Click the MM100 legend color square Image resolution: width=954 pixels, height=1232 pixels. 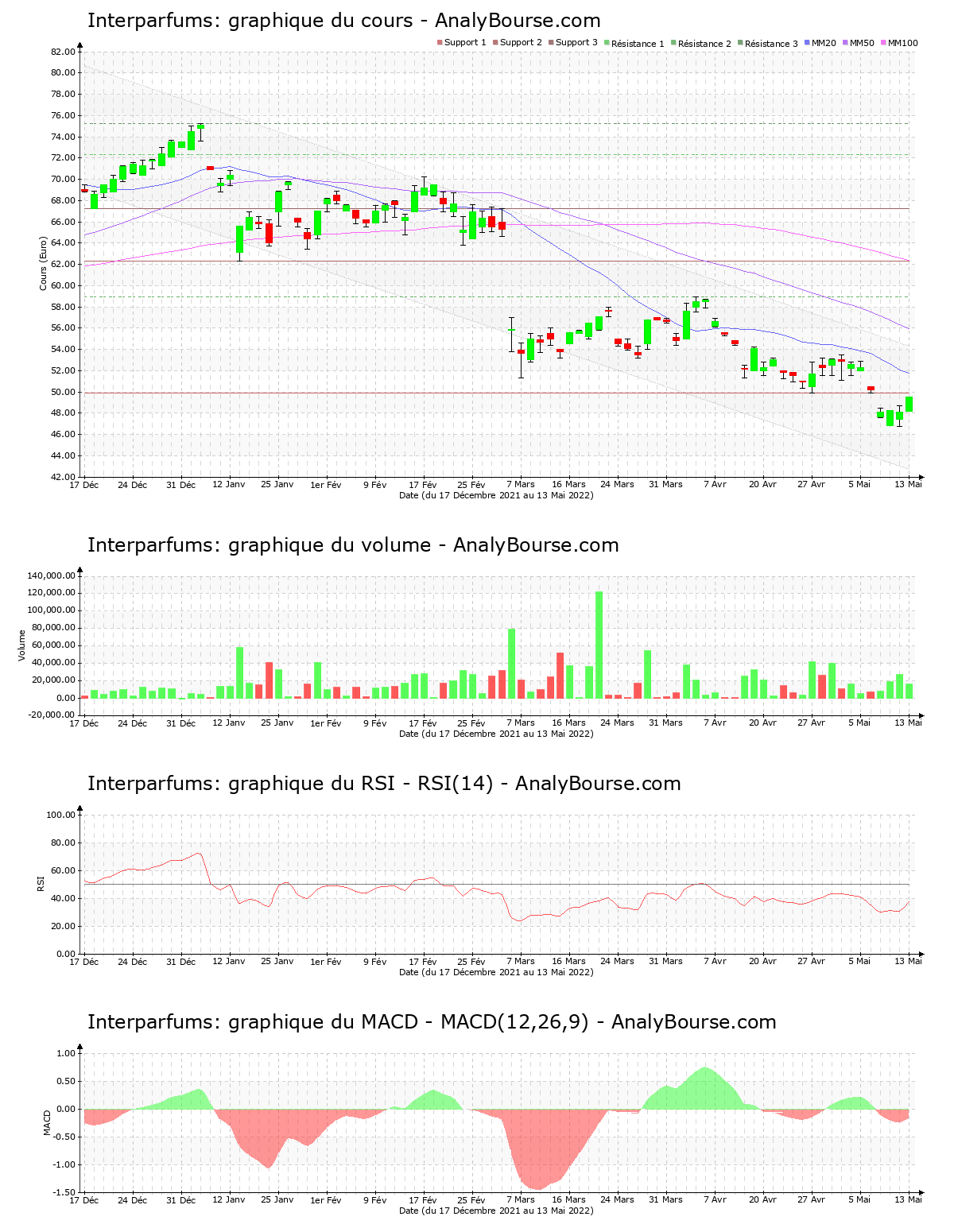tap(883, 42)
